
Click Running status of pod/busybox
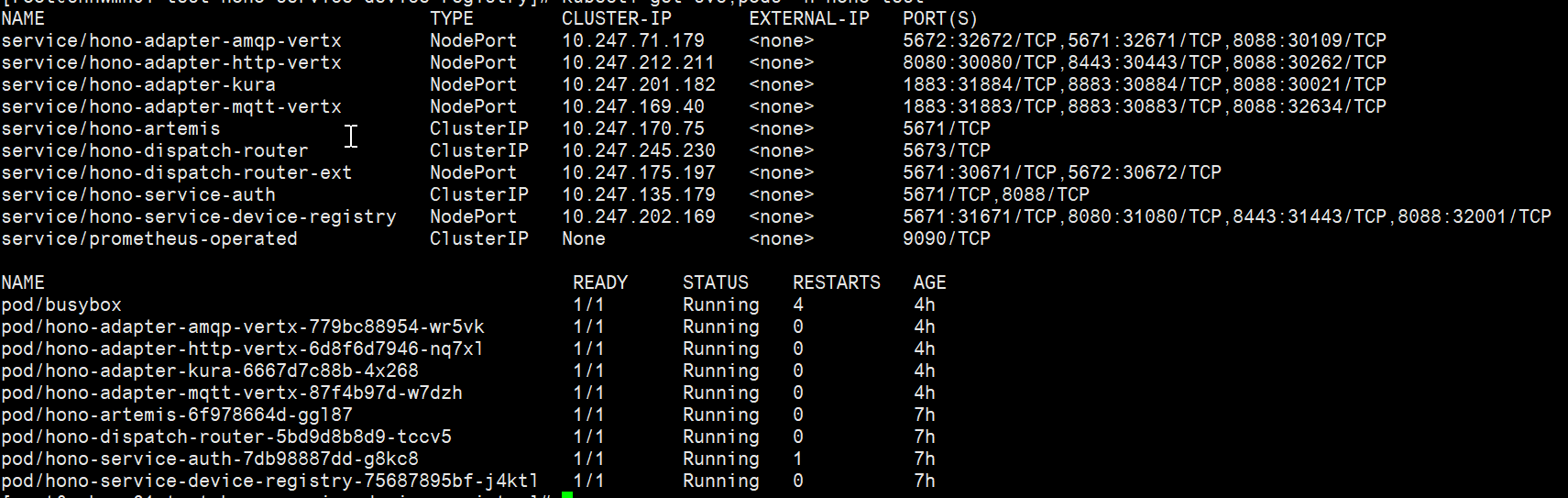(721, 305)
